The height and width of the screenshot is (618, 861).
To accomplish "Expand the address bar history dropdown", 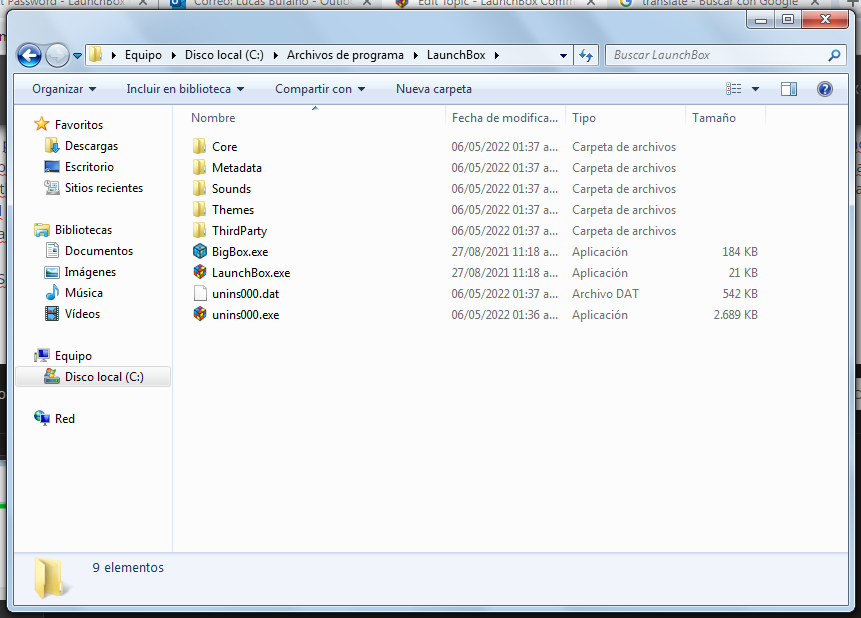I will click(563, 55).
